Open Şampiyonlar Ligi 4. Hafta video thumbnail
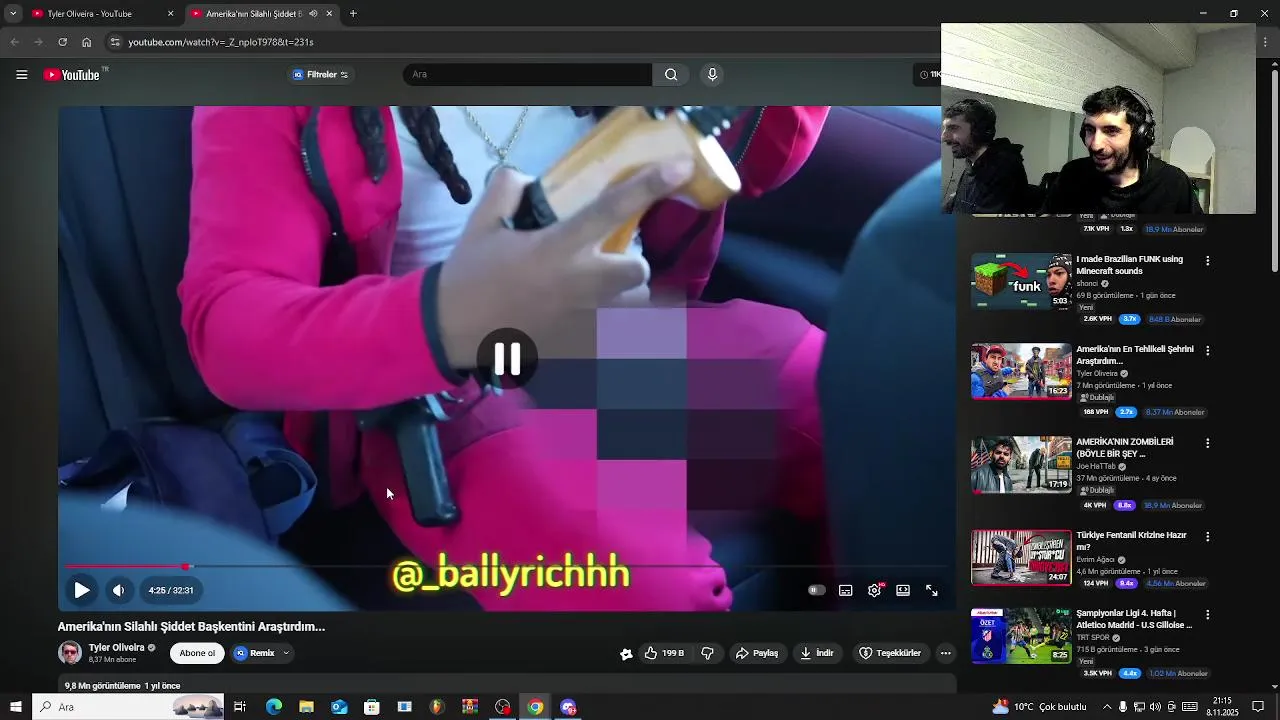 1021,636
